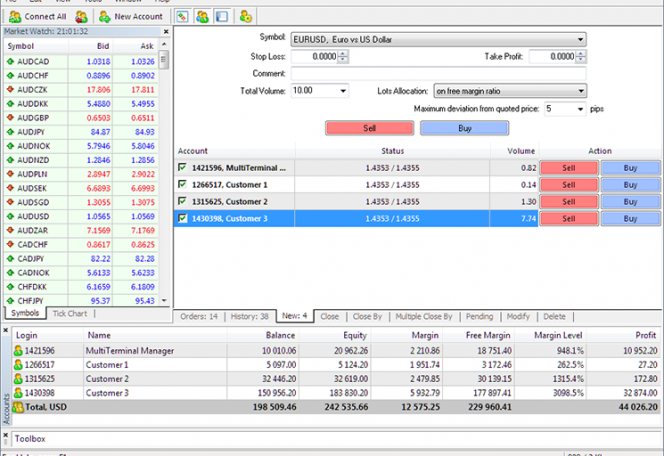
Task: Decrease Take Profit with the down arrow
Action: coord(581,60)
